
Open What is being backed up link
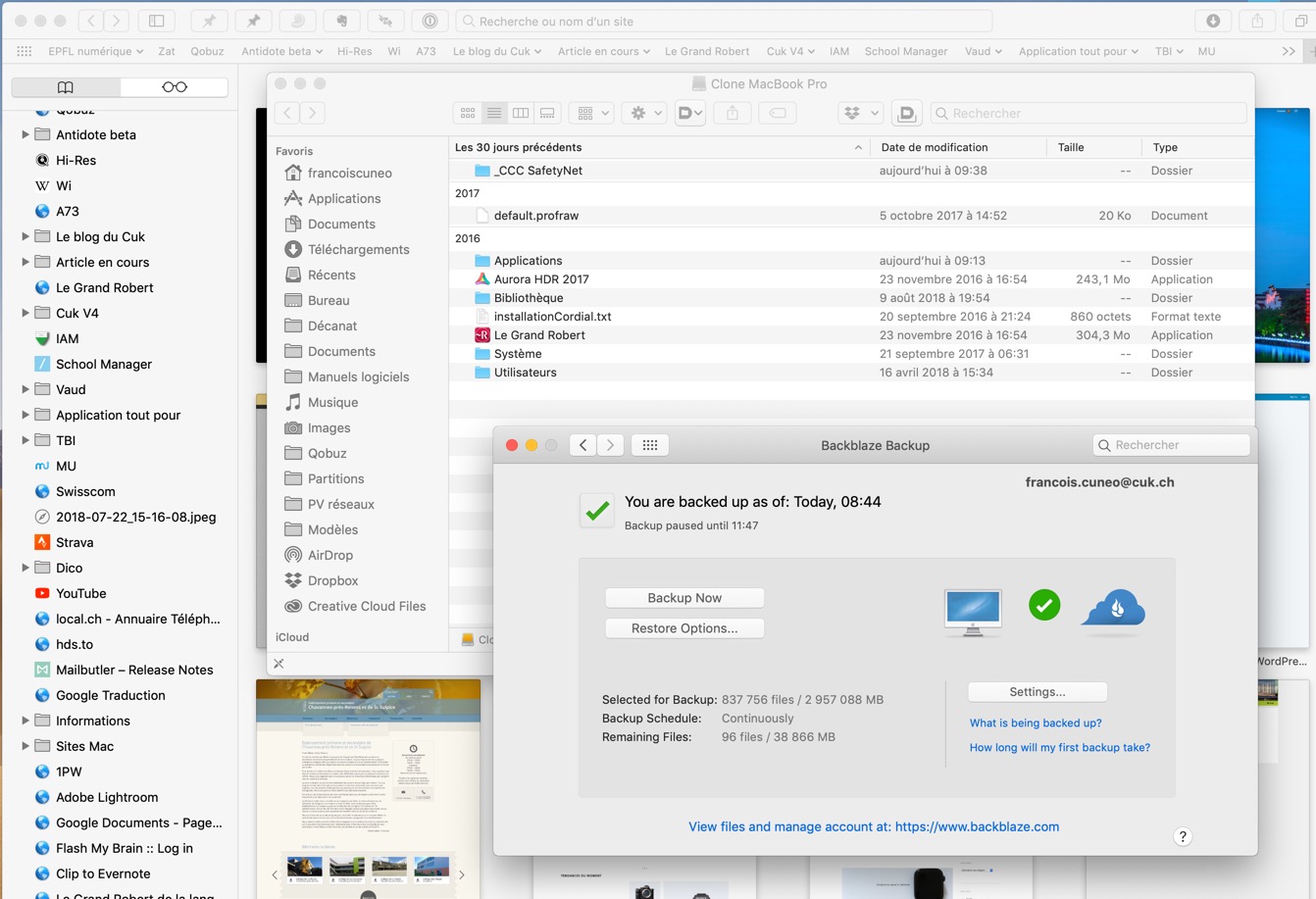1036,723
